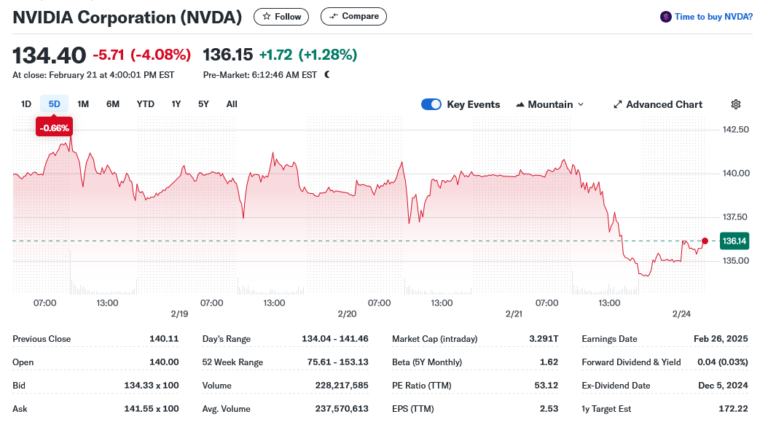Select the 5Y range tab
The height and width of the screenshot is (425, 768).
tap(203, 104)
